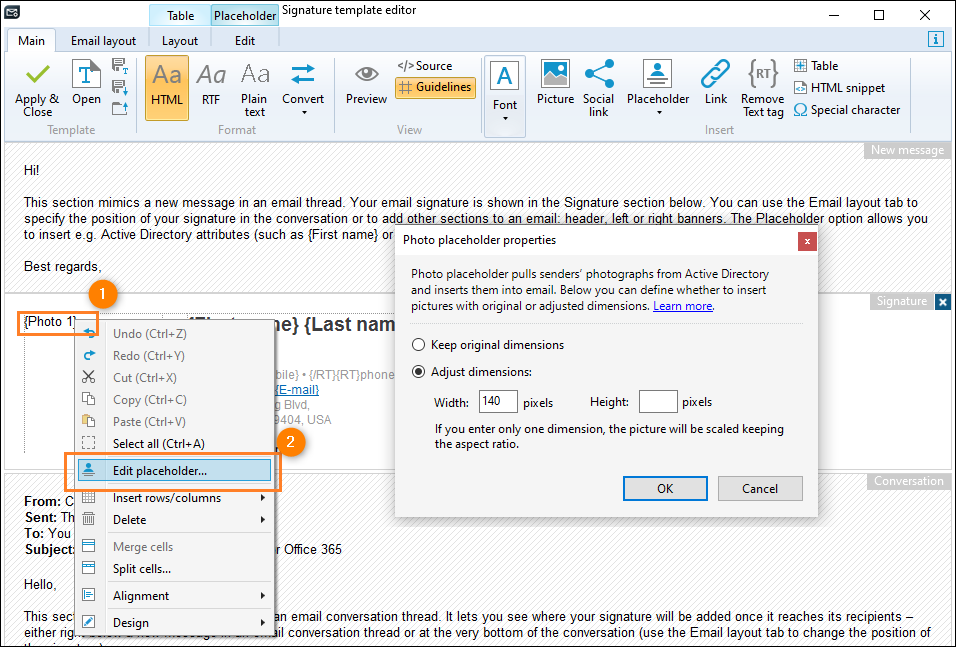The image size is (956, 647).
Task: Choose Select all (Ctrl+A) menu item
Action: pos(174,444)
